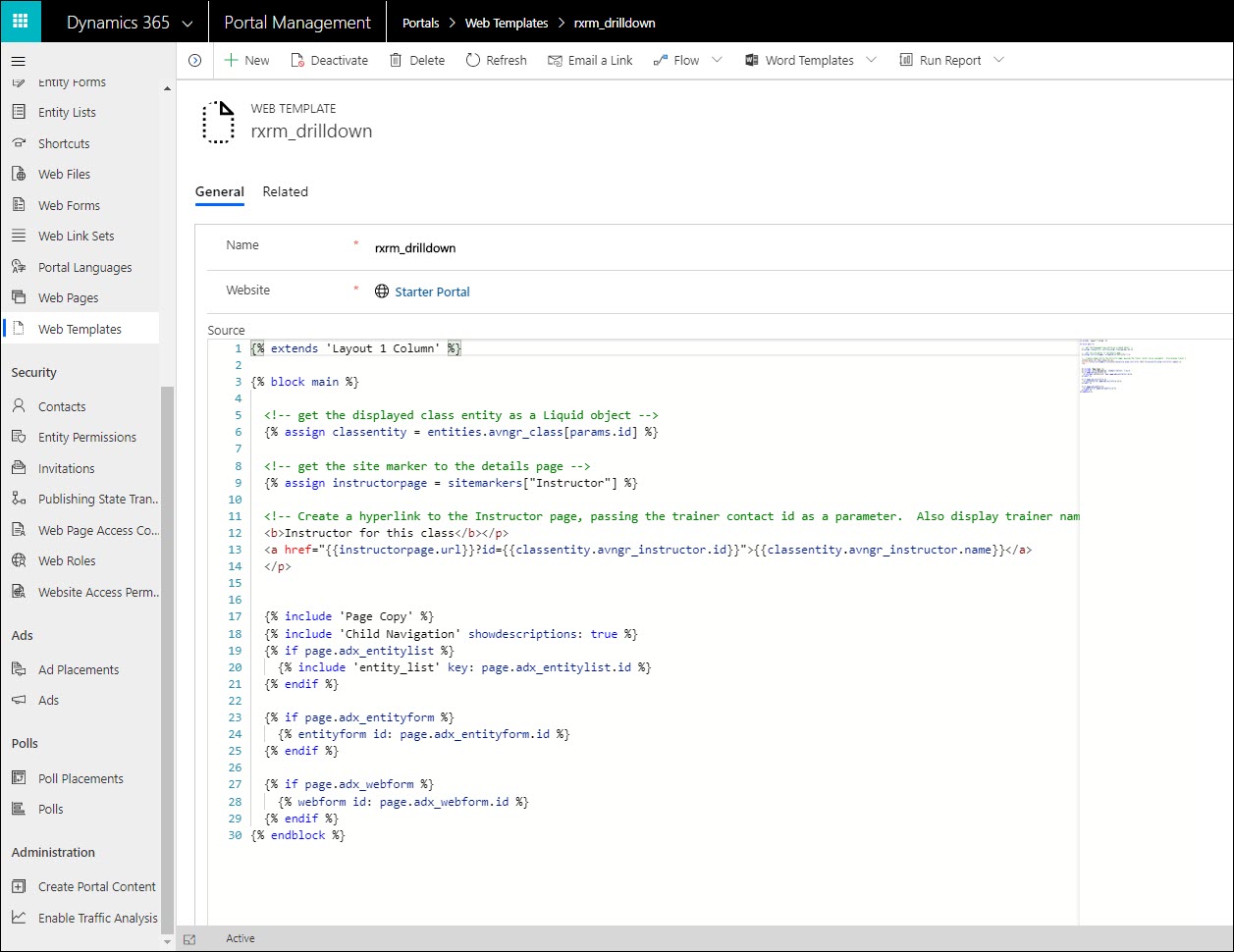Open the Starter Portal website link
1234x952 pixels.
432,291
